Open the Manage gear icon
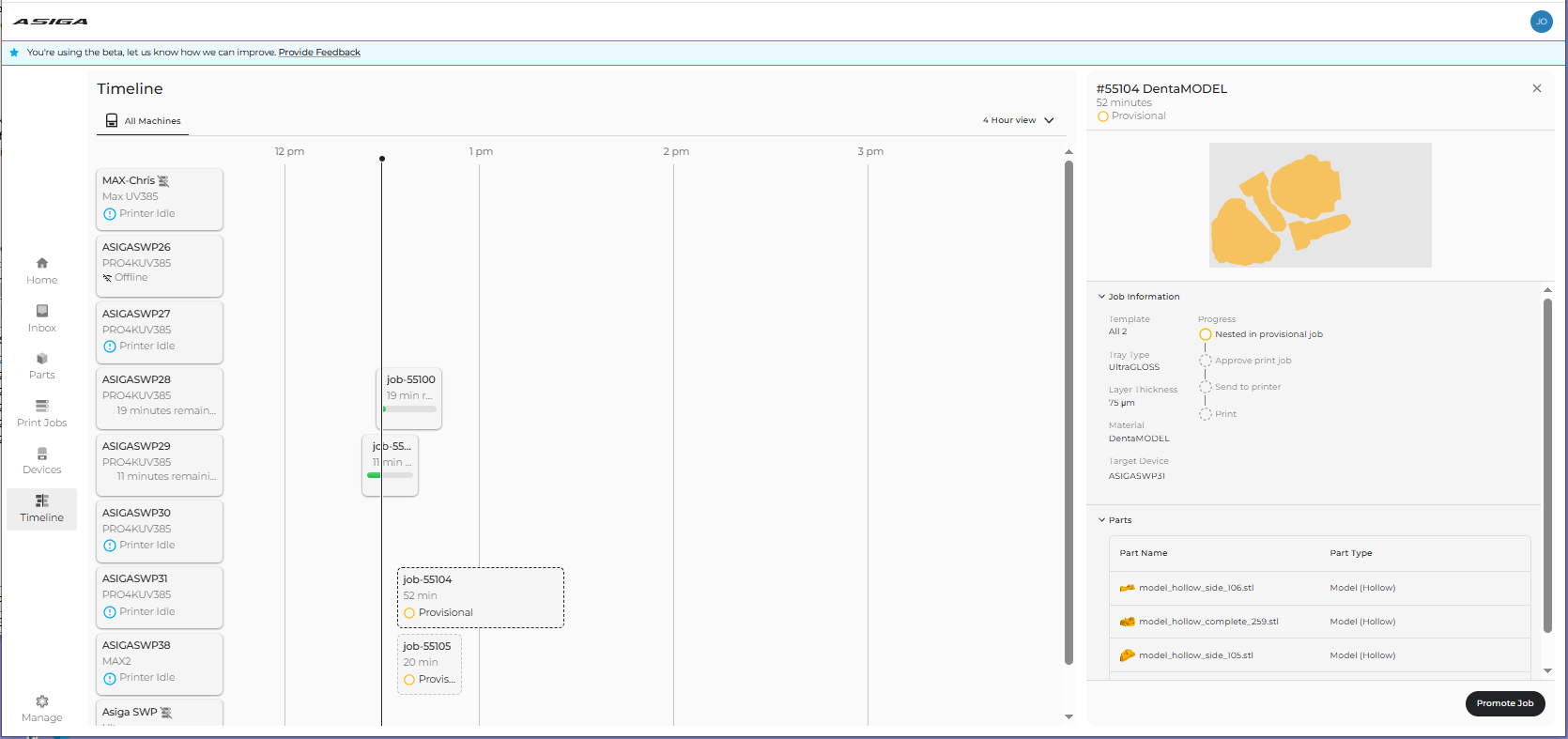1568x739 pixels. click(x=41, y=701)
